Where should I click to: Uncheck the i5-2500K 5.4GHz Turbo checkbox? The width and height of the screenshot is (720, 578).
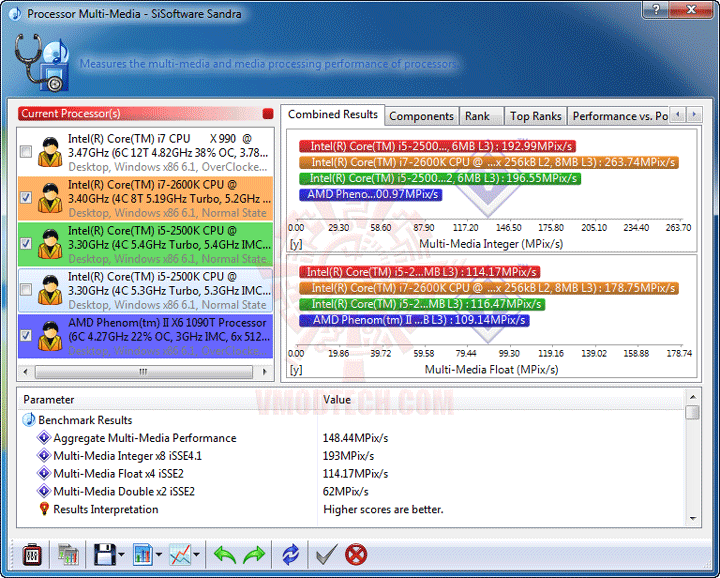point(26,243)
